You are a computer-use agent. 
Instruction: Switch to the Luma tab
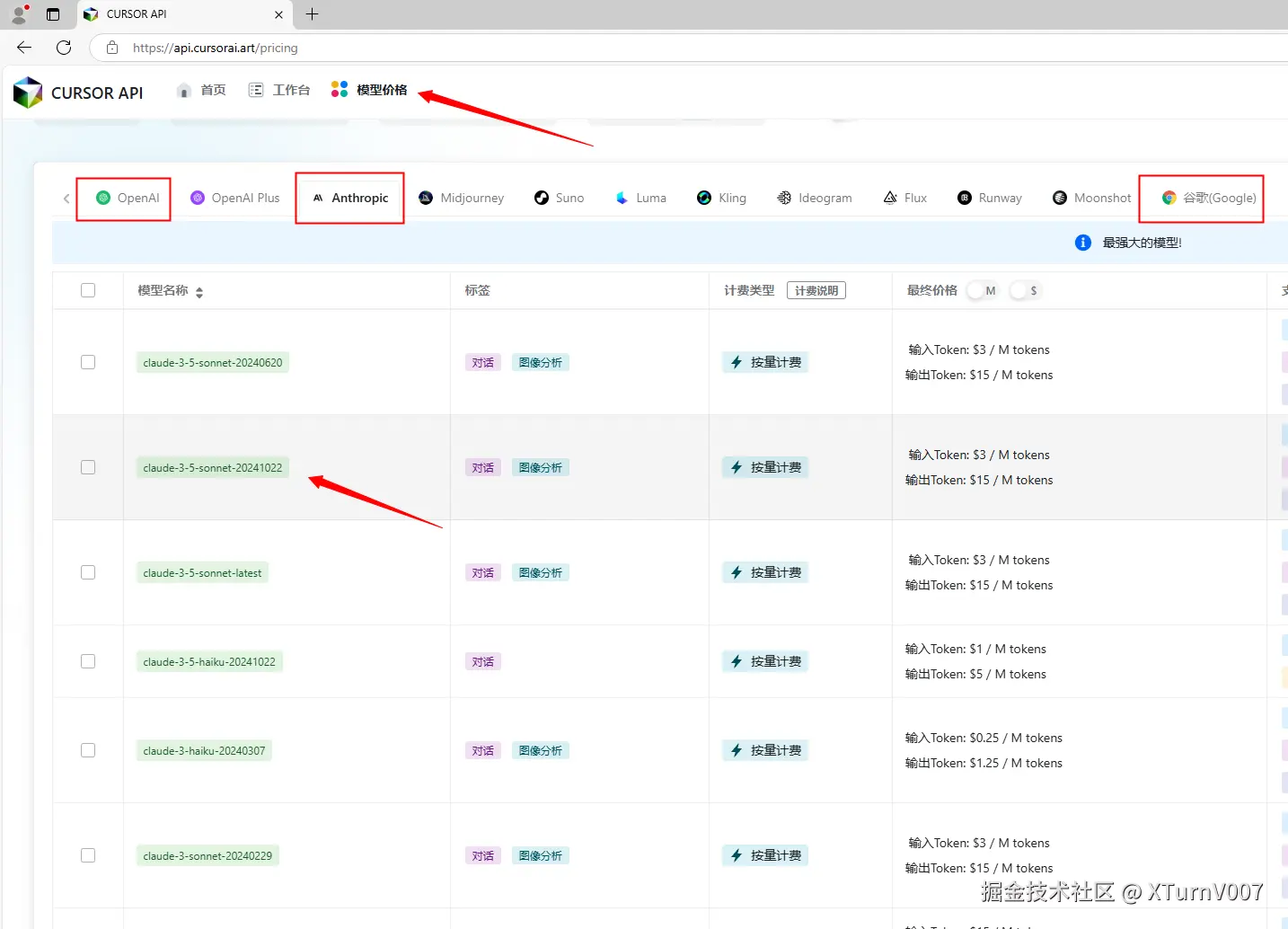click(640, 198)
